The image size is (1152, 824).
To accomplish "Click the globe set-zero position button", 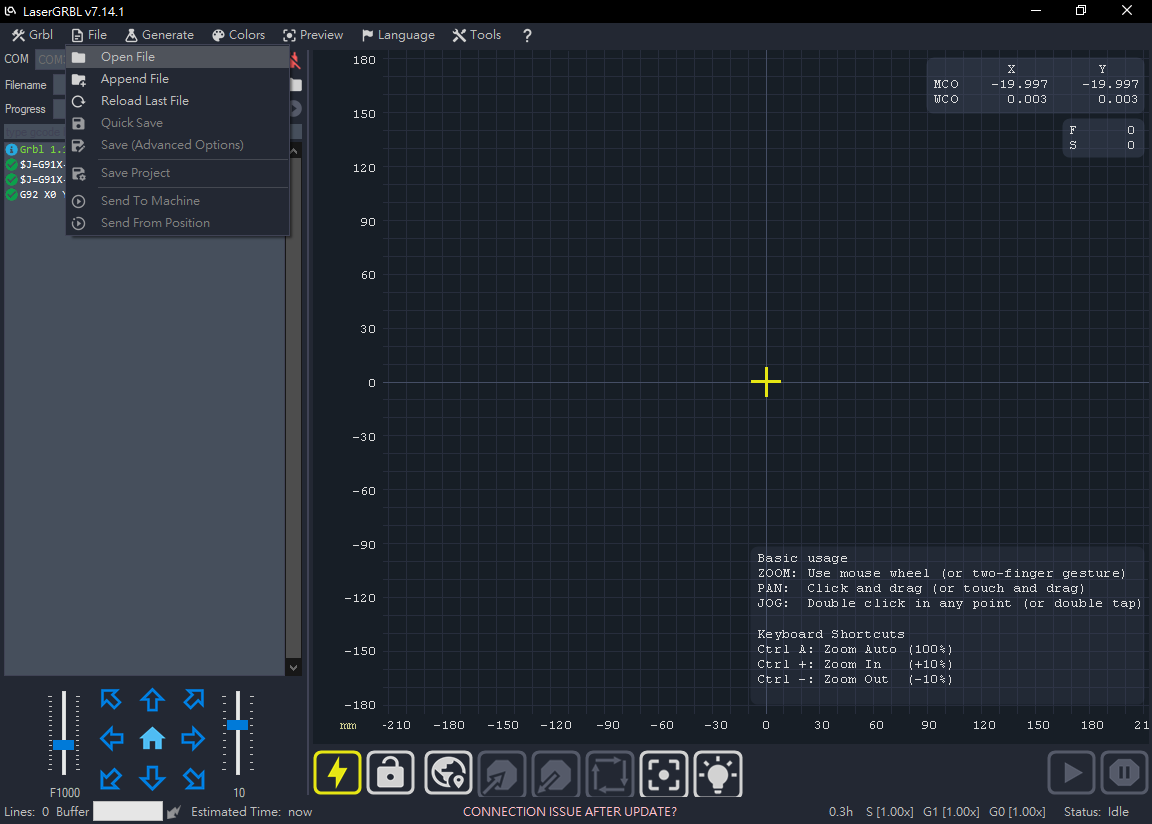I will (x=448, y=773).
